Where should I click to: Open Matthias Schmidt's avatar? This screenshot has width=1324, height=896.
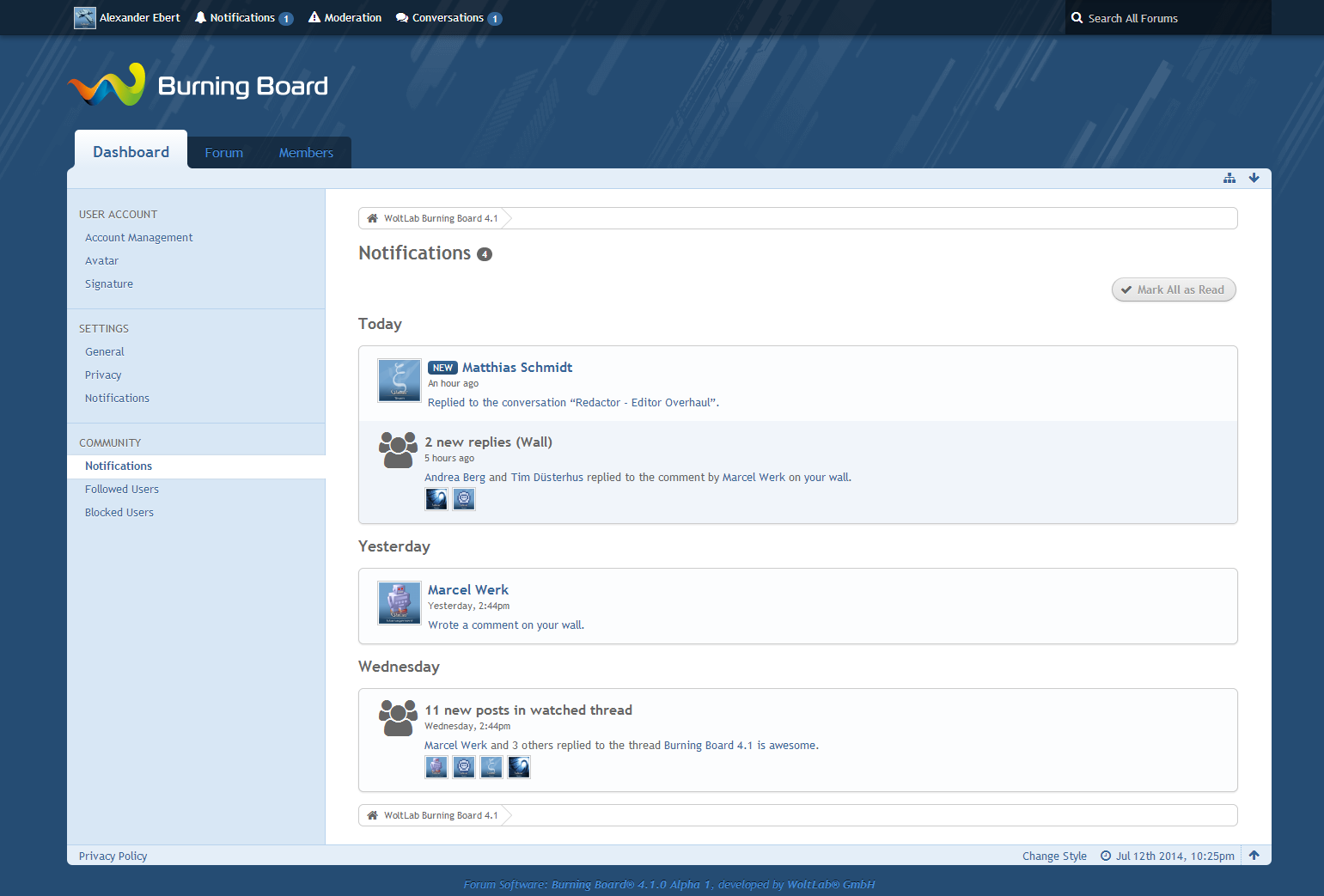[400, 381]
